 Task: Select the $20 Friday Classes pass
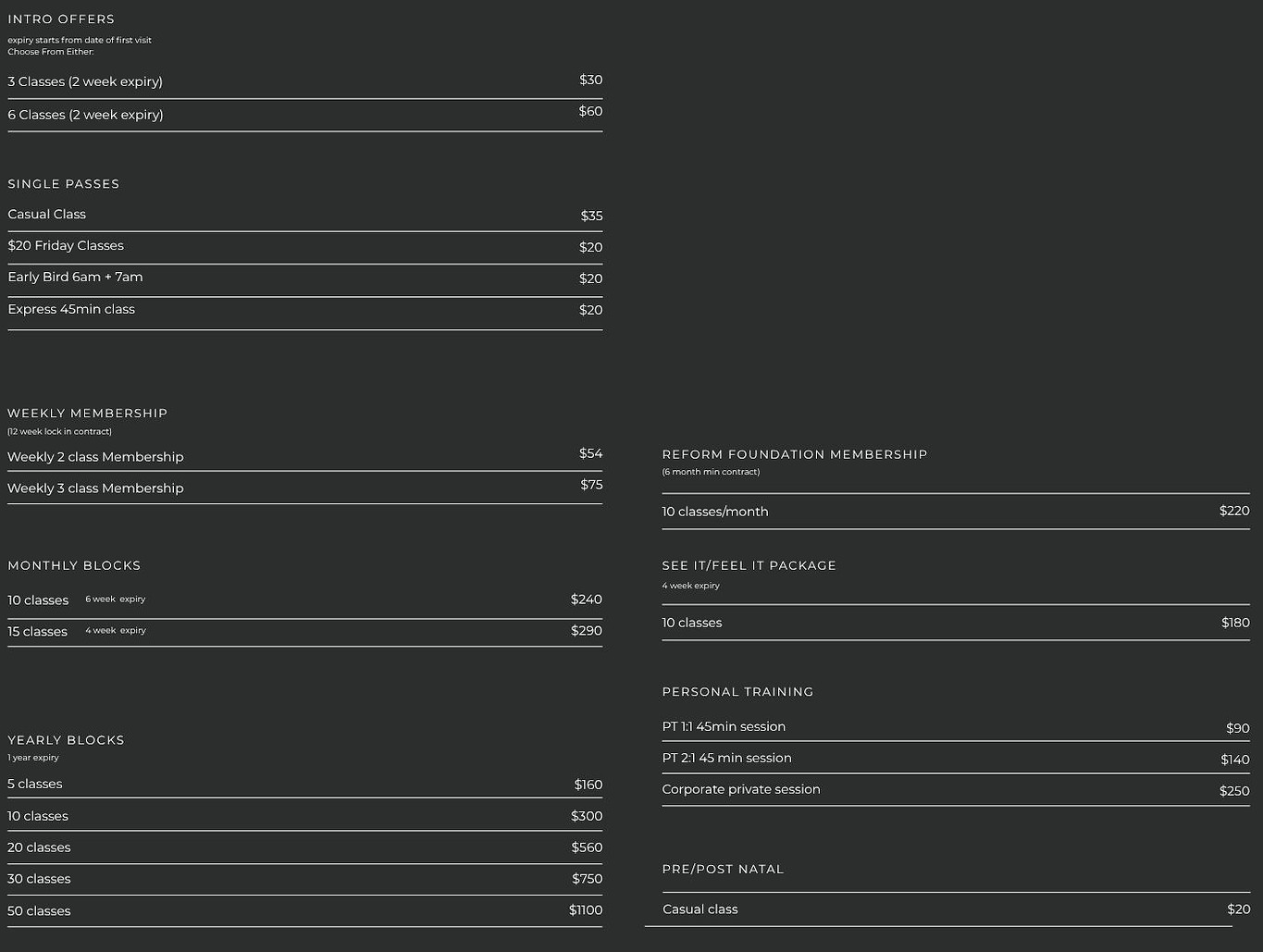304,247
